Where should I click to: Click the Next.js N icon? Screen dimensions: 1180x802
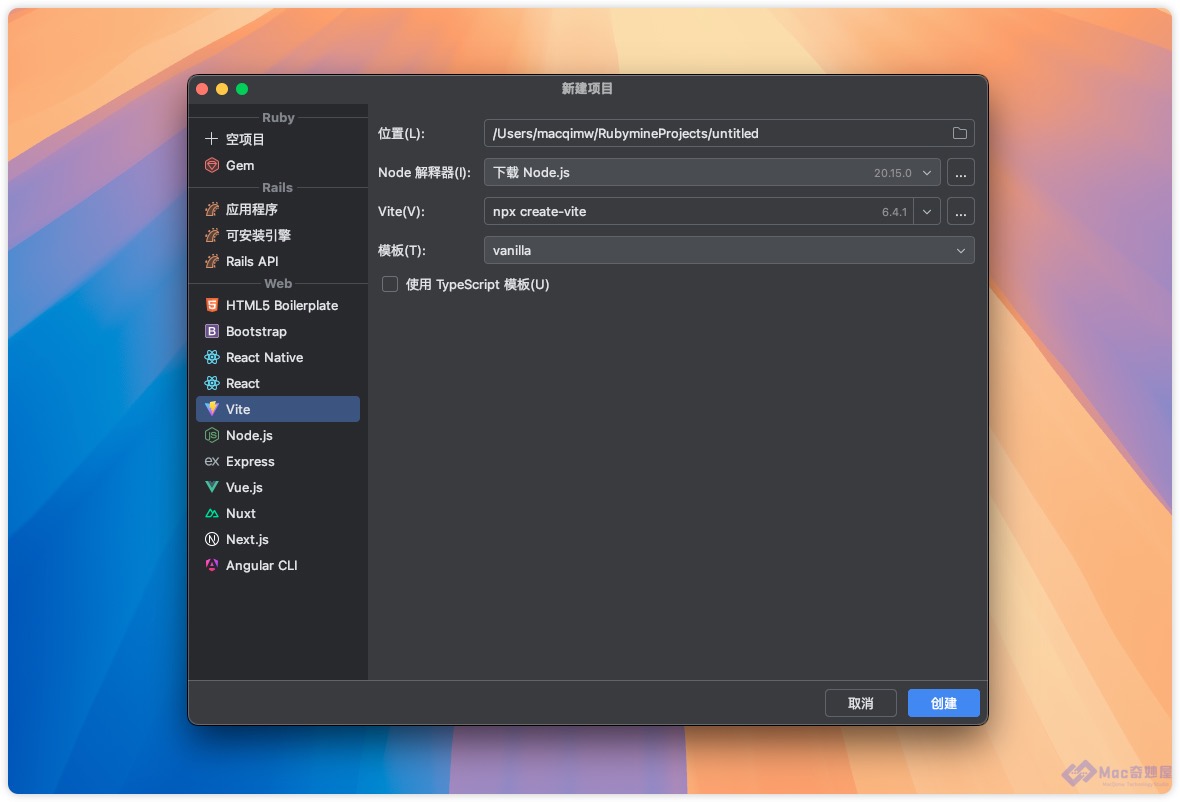point(212,539)
